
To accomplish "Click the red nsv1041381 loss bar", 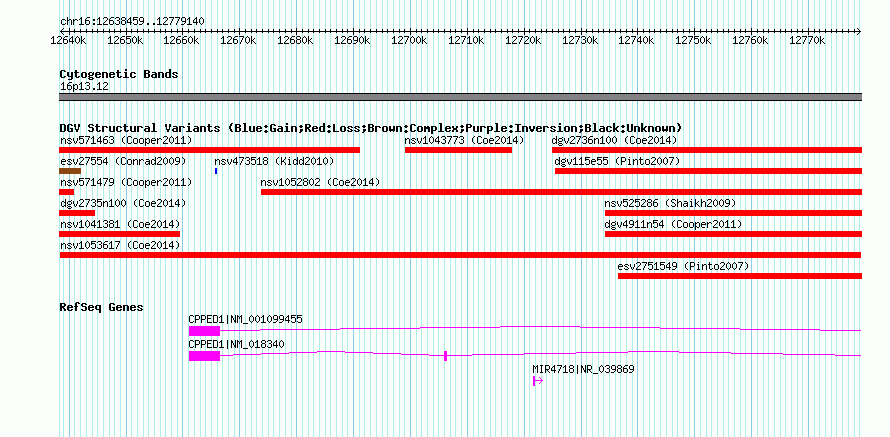I will 119,234.
